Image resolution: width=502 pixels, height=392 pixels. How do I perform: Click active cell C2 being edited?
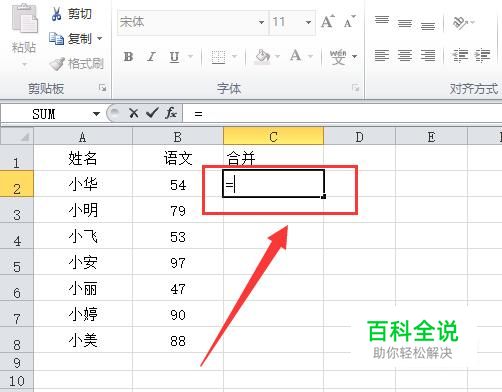click(x=273, y=184)
